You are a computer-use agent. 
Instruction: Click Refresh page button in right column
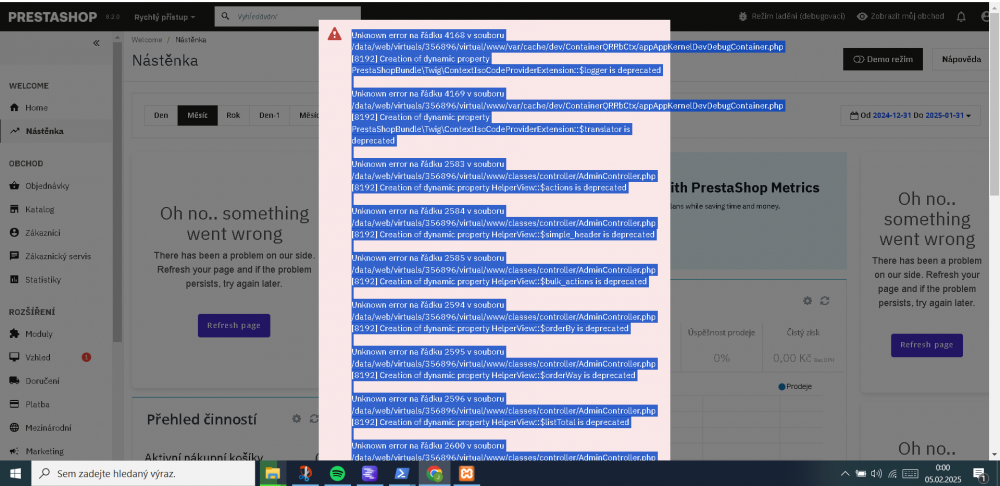click(927, 345)
